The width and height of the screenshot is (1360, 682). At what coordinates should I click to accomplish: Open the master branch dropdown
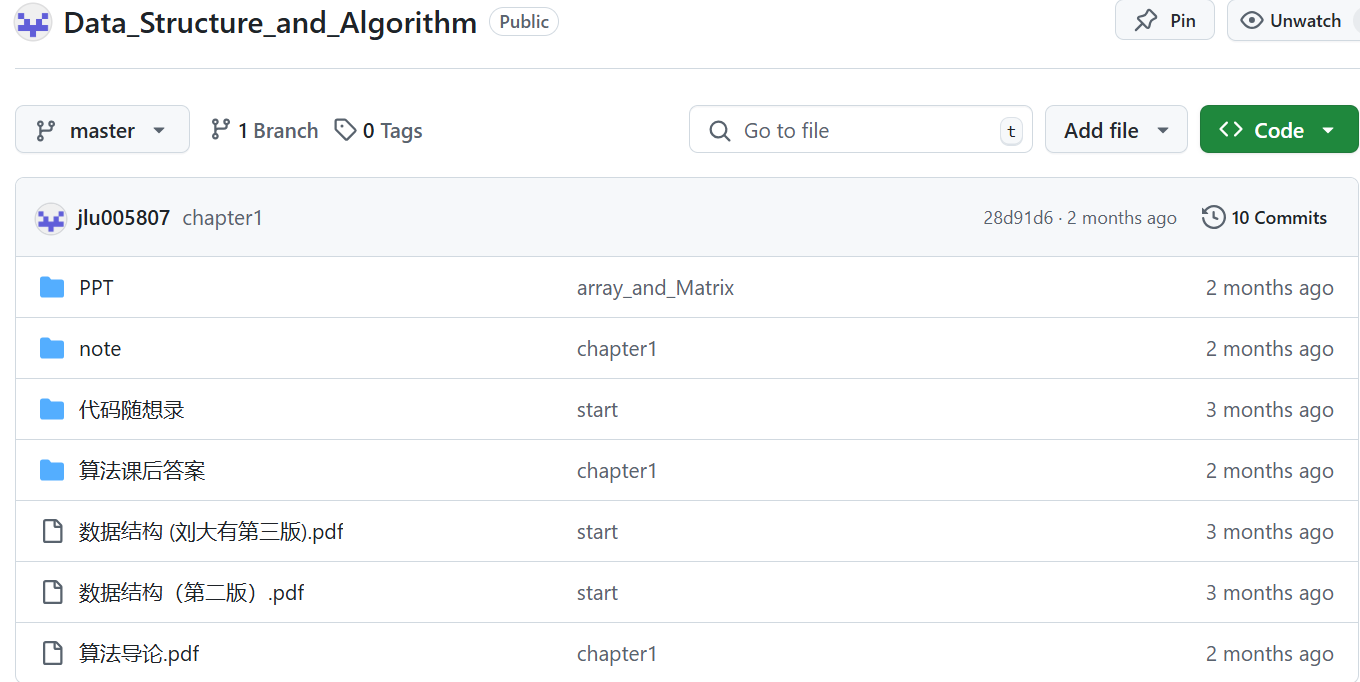click(x=102, y=130)
